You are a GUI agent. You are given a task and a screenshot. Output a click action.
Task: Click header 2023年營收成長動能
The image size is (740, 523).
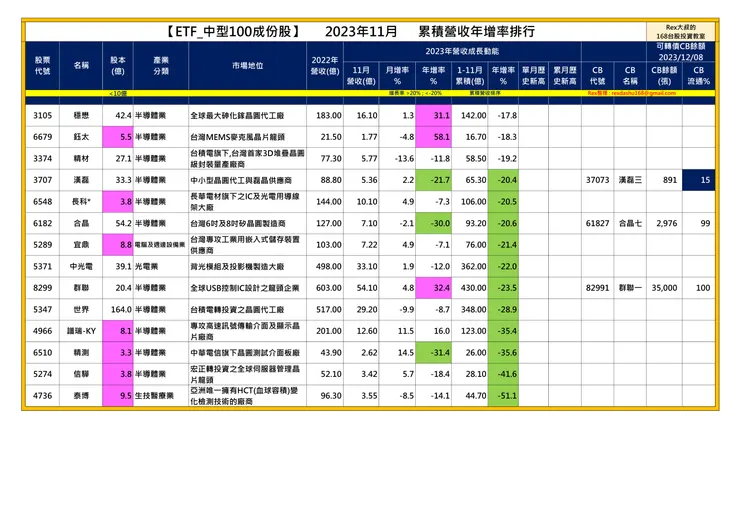tap(462, 51)
